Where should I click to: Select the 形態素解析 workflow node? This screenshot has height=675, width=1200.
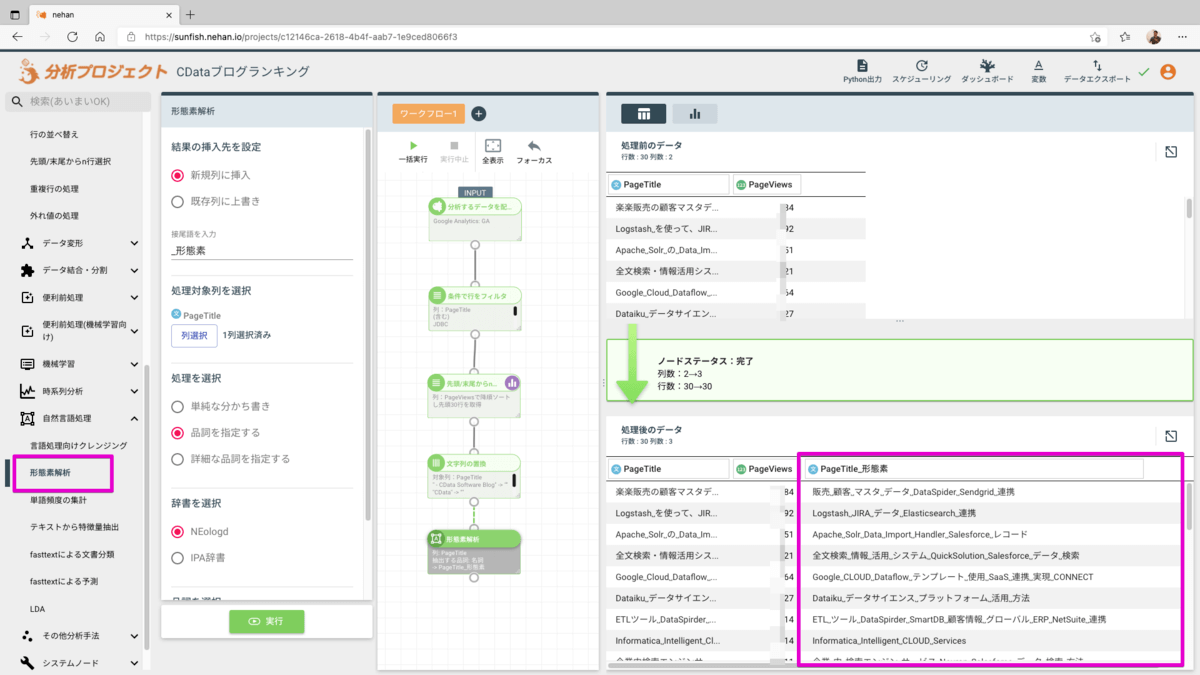tap(475, 551)
